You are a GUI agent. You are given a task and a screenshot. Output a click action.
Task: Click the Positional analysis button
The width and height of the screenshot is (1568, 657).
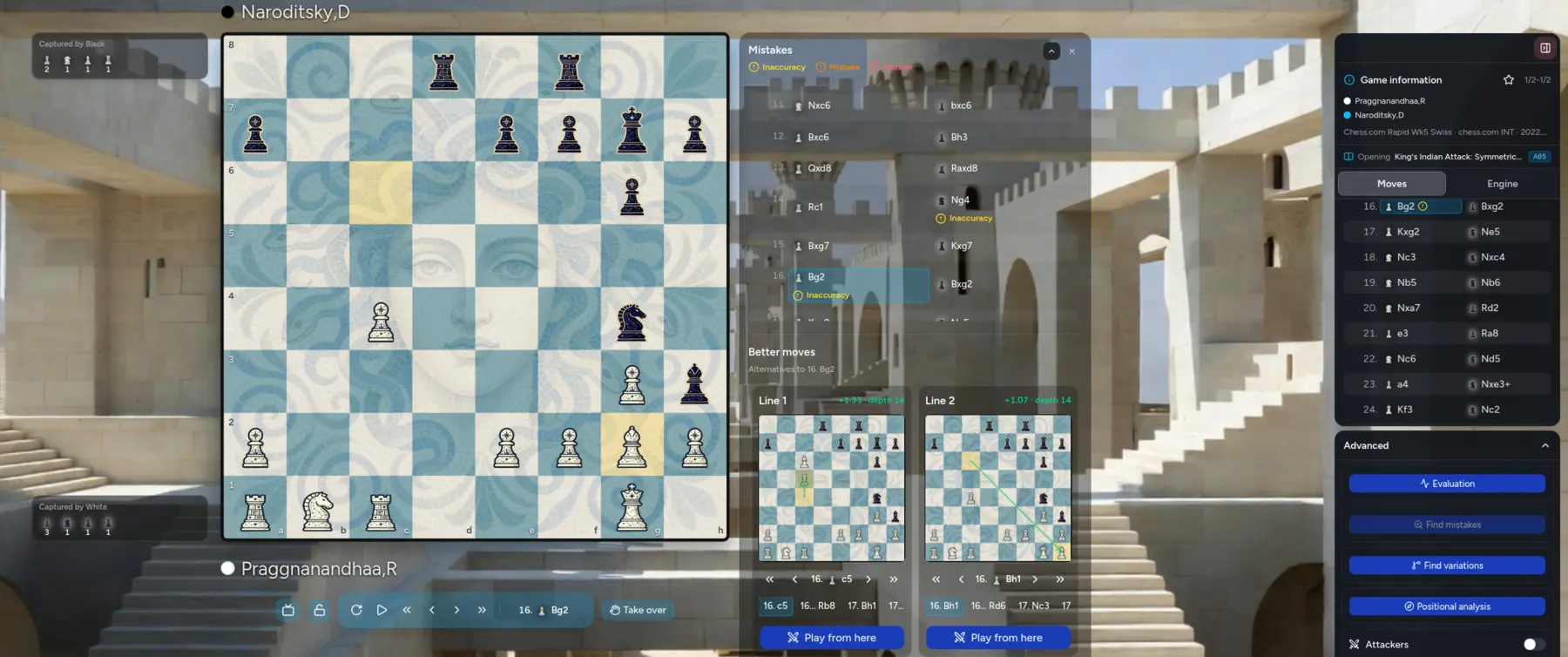(x=1447, y=606)
